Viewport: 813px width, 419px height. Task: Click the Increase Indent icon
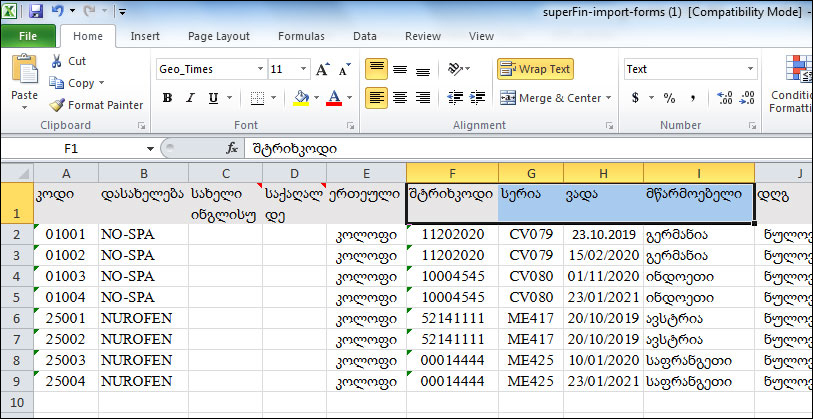(x=477, y=97)
